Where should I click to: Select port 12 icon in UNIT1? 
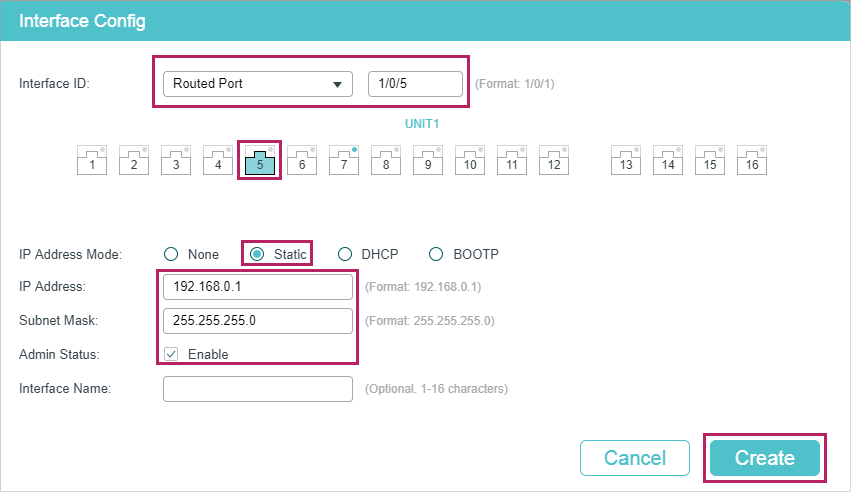coord(554,160)
